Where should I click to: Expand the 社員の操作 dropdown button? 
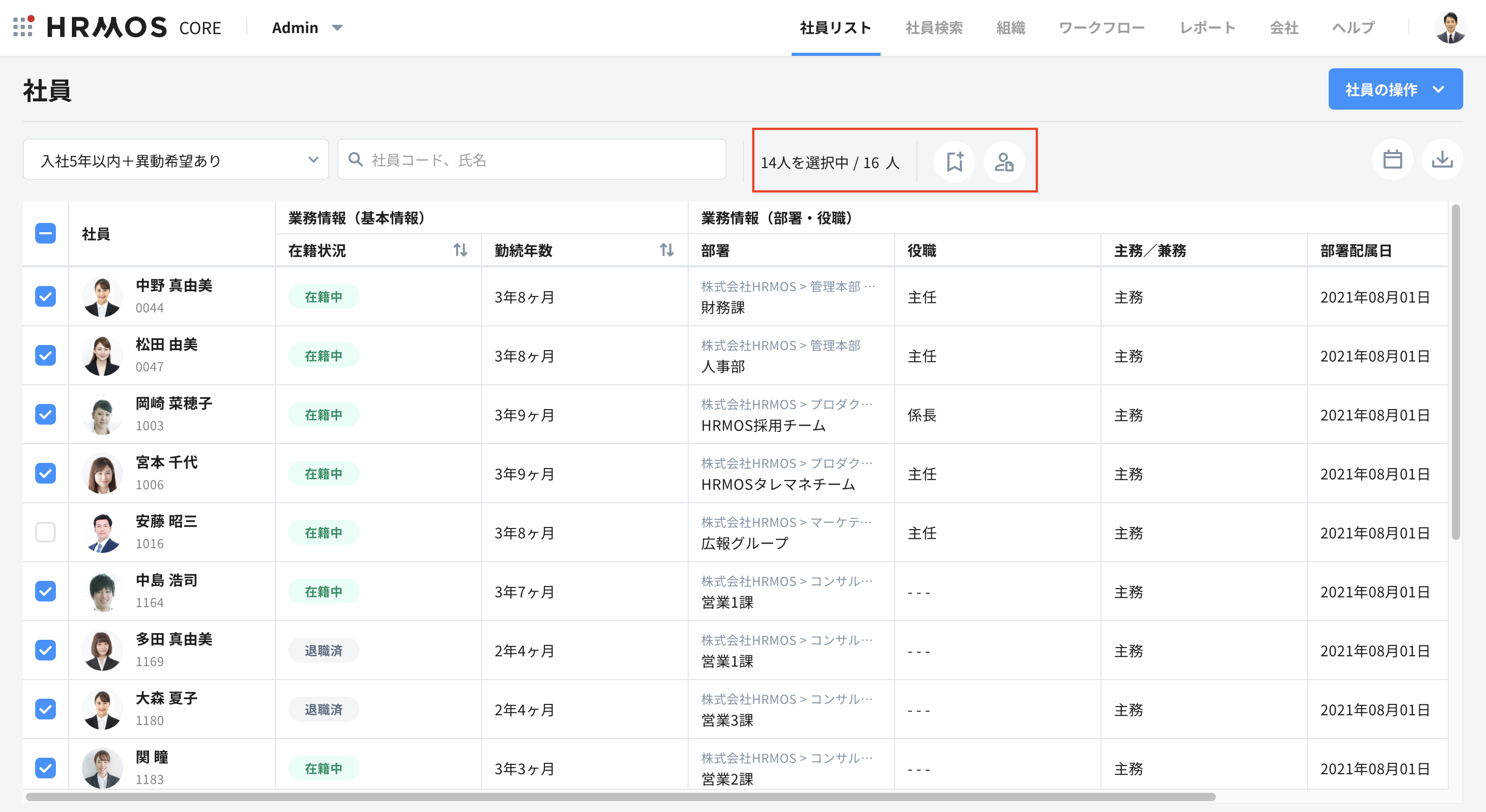[x=1395, y=89]
